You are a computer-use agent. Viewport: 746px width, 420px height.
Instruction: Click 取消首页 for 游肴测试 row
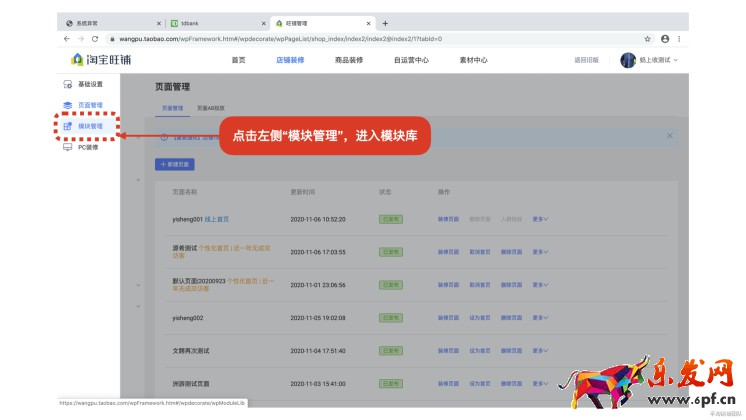click(478, 252)
